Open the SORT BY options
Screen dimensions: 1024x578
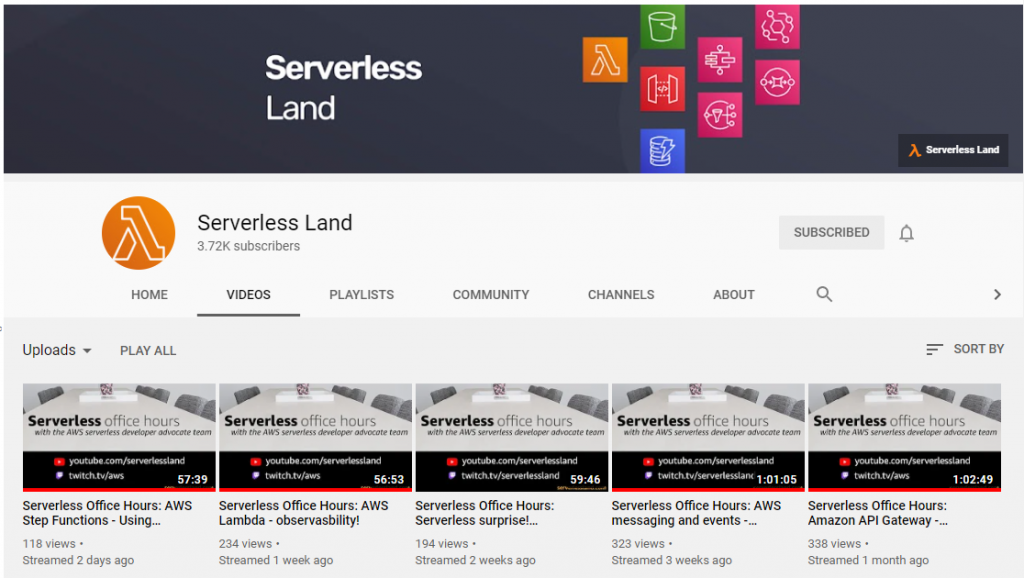click(965, 349)
